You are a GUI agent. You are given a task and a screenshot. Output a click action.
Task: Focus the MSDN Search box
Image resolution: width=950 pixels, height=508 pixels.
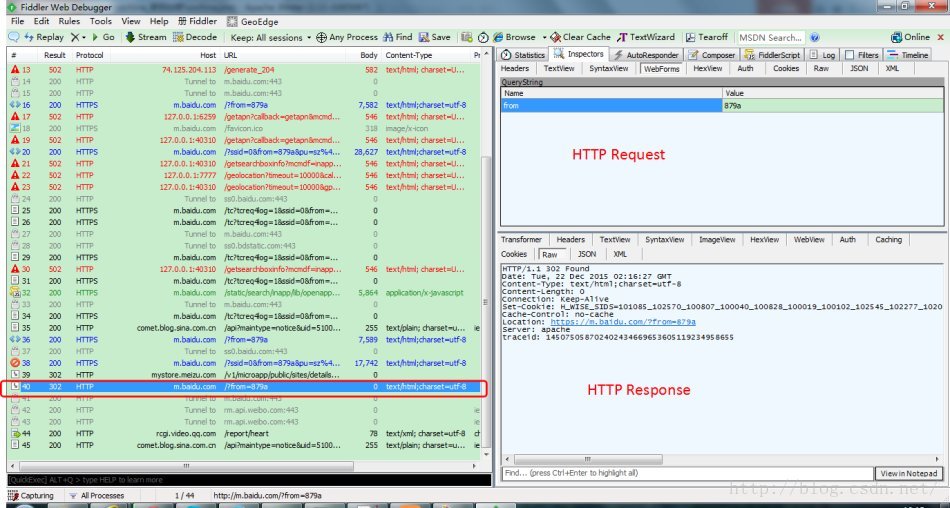point(771,37)
